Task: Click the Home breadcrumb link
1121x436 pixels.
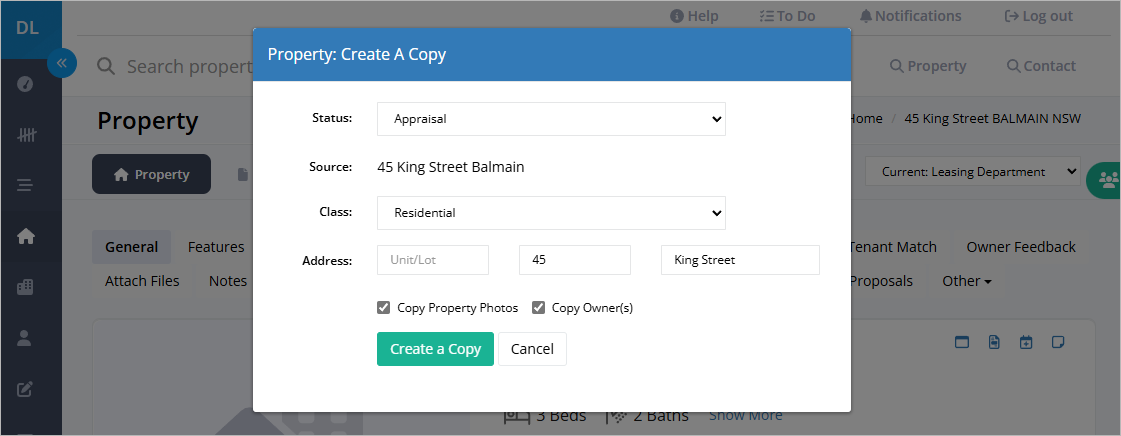Action: (x=866, y=119)
